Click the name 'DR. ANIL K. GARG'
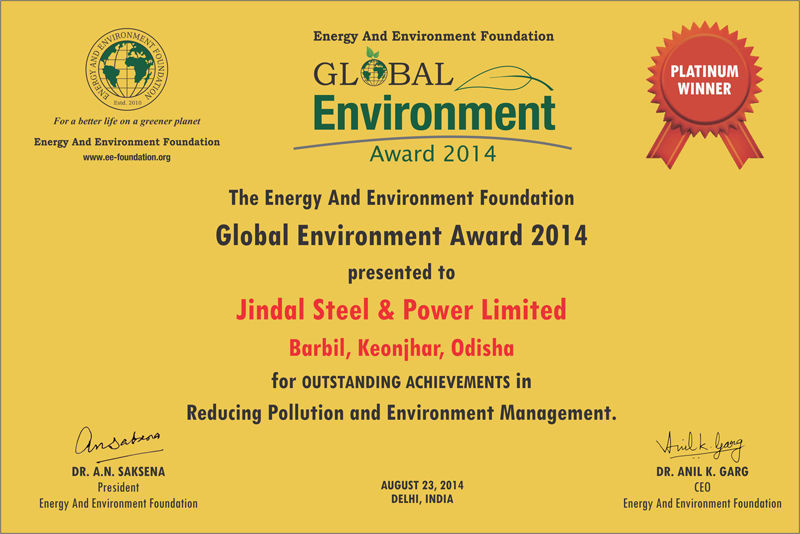This screenshot has height=534, width=800. [x=703, y=472]
